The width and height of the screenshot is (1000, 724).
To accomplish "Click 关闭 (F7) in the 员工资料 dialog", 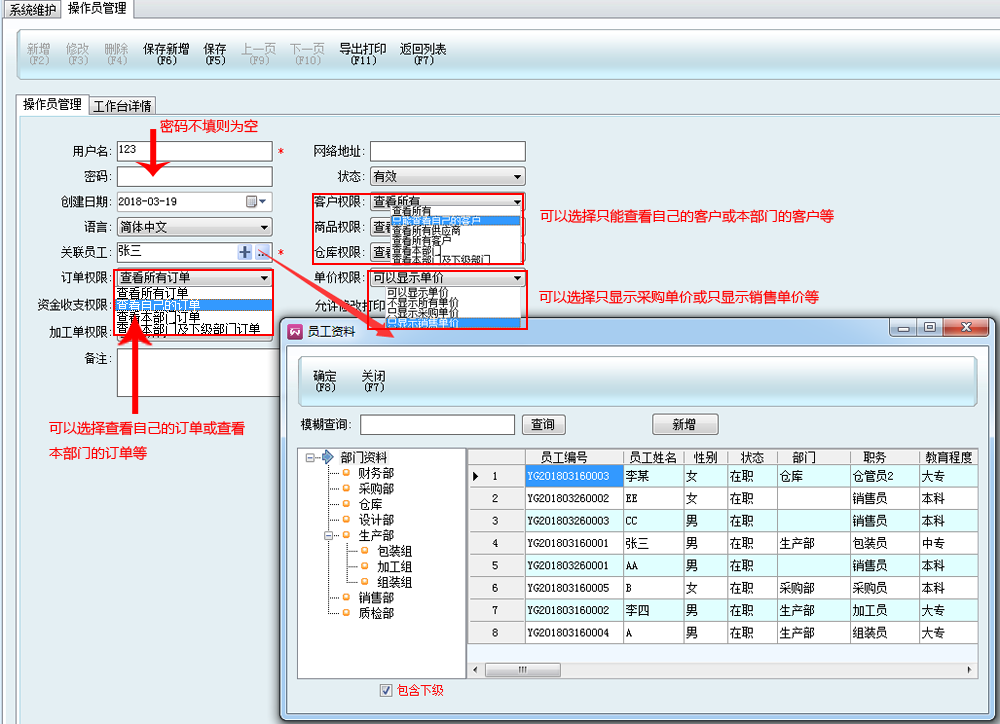I will coord(373,381).
